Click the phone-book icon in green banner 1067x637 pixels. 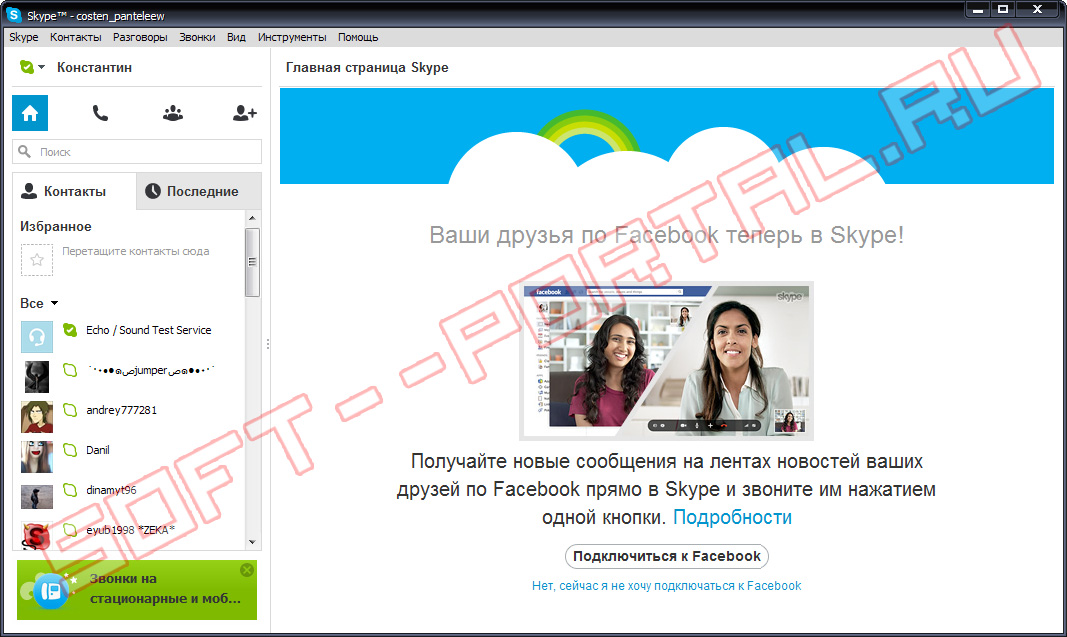(51, 591)
